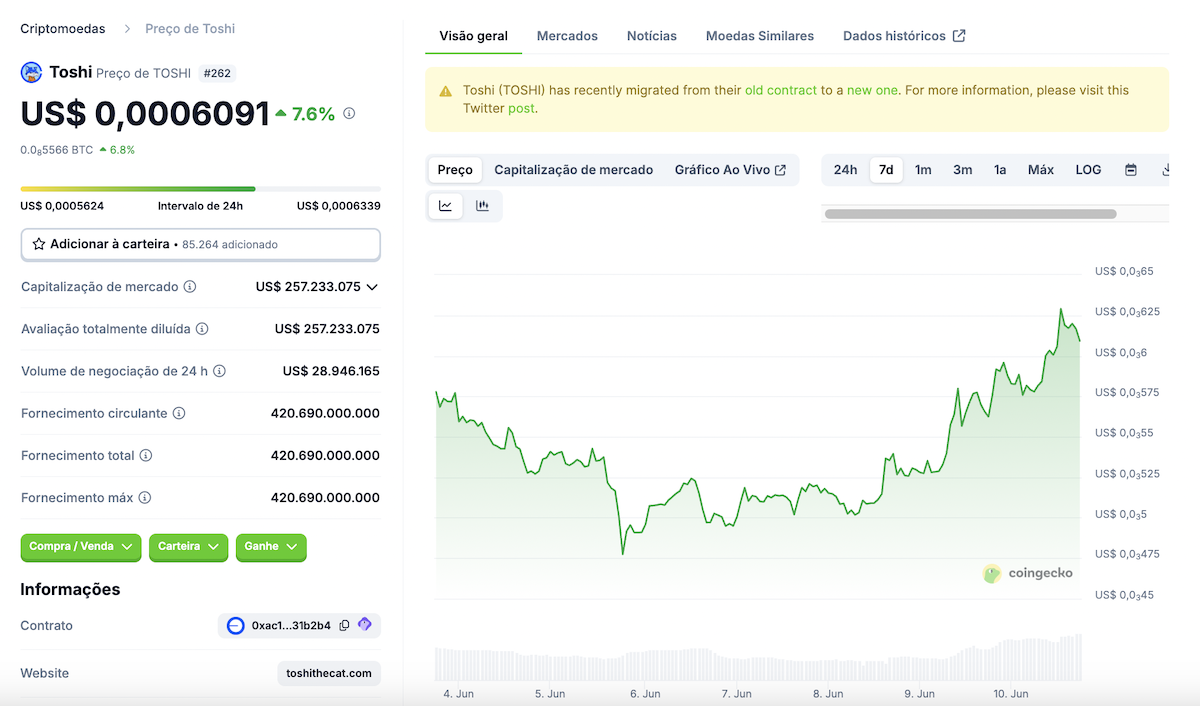1200x706 pixels.
Task: Select the 1a chart range
Action: [1000, 170]
